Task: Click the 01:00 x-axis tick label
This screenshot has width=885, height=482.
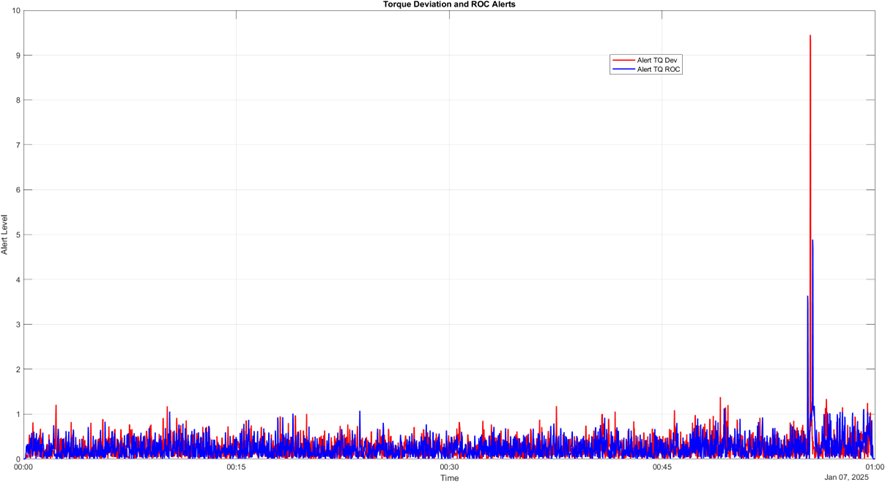Action: coord(874,467)
